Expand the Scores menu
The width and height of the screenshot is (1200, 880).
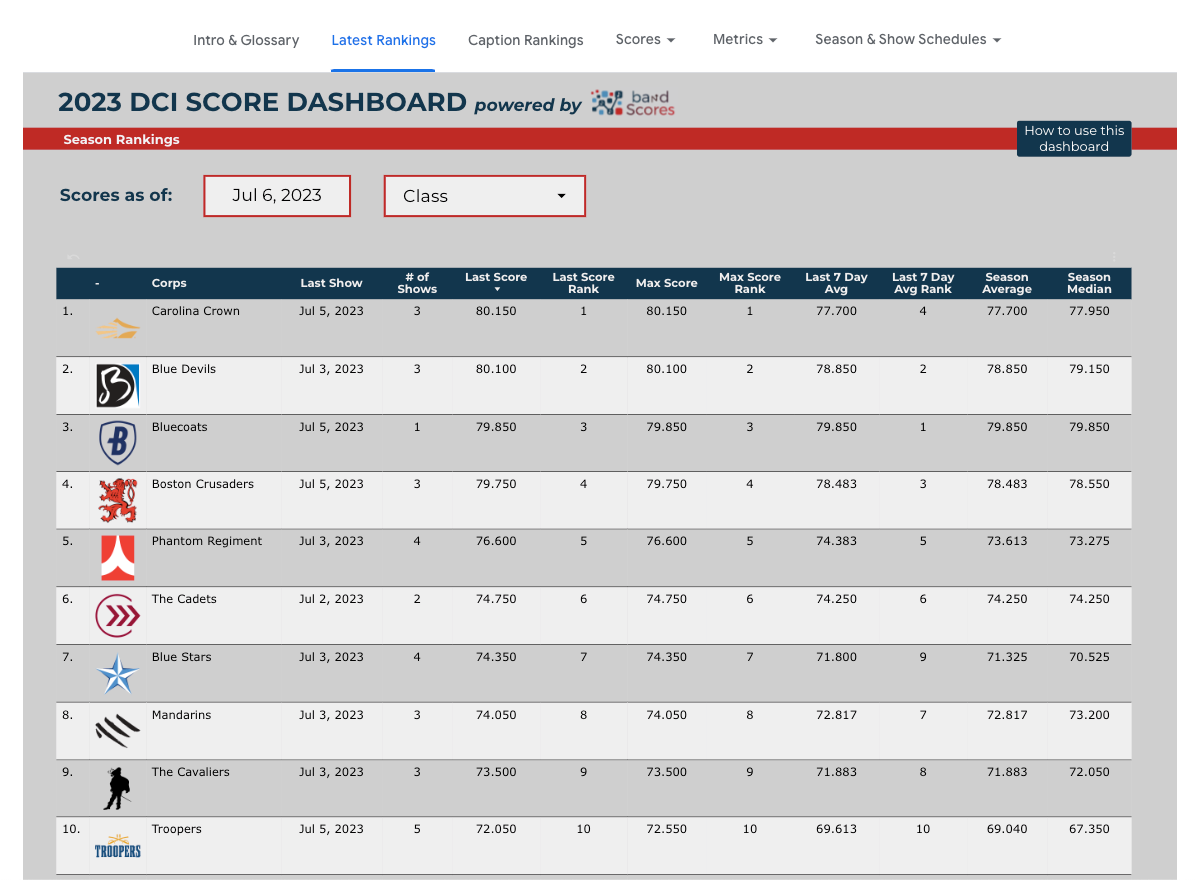click(645, 40)
